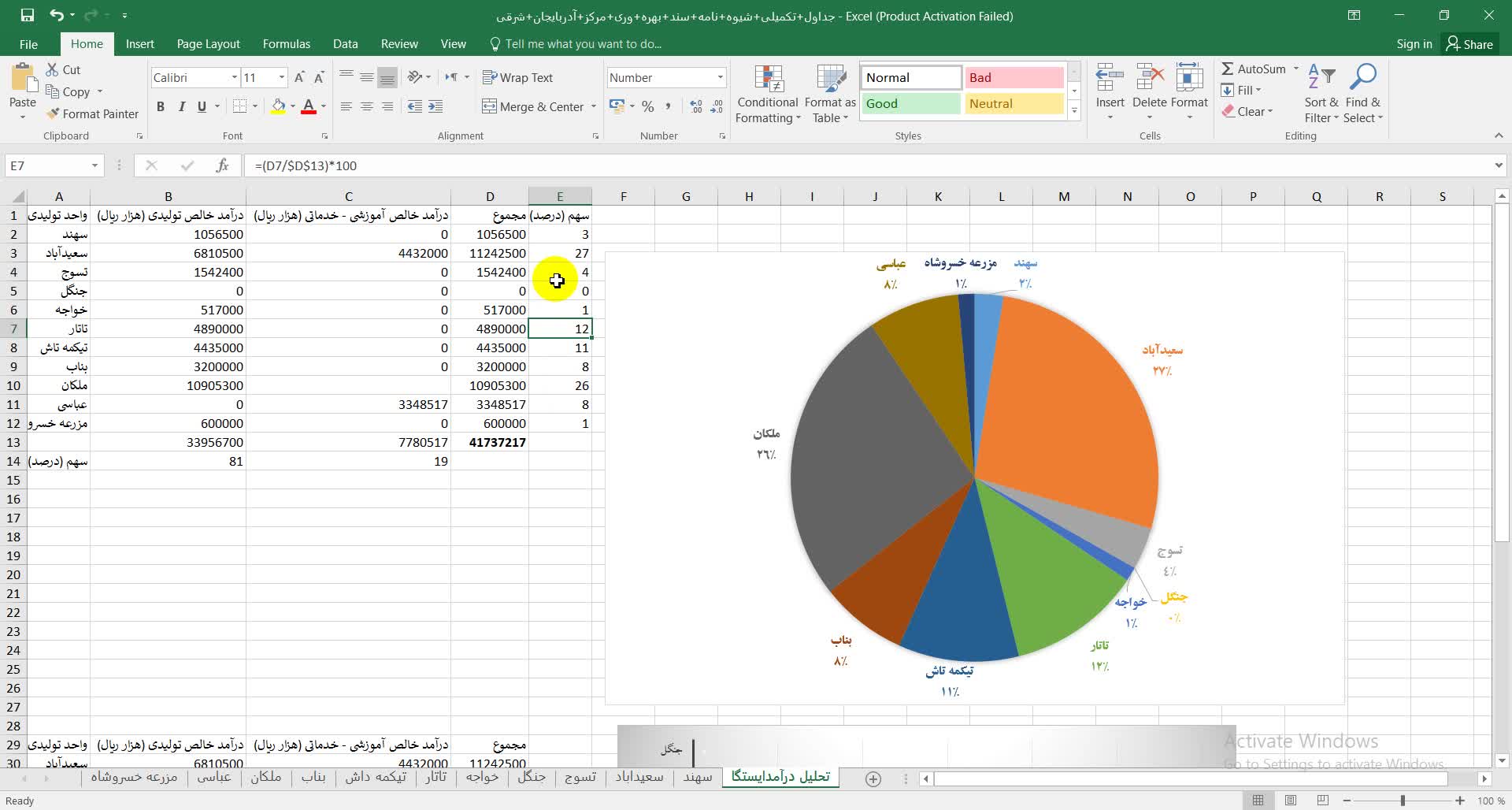The image size is (1512, 810).
Task: Expand the font name Calibri dropdown
Action: 234,77
